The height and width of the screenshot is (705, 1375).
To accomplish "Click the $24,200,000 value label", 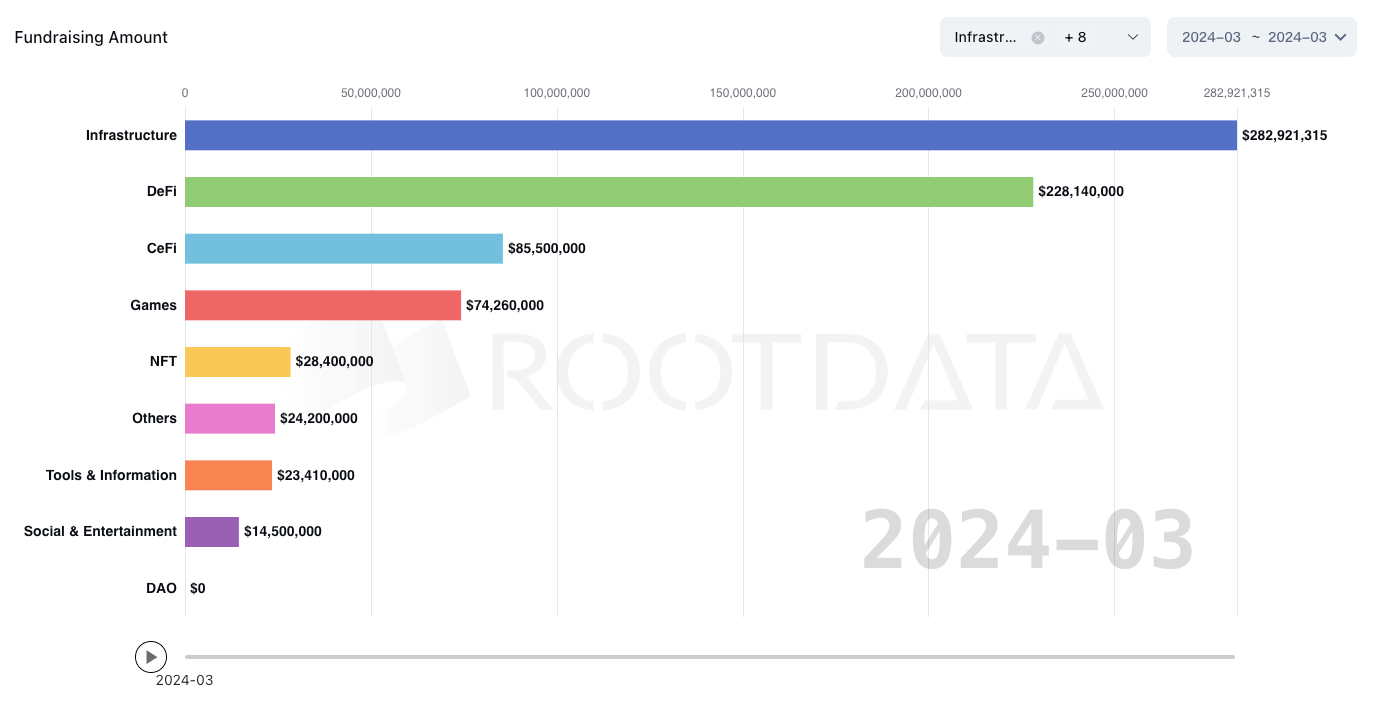I will pyautogui.click(x=318, y=418).
